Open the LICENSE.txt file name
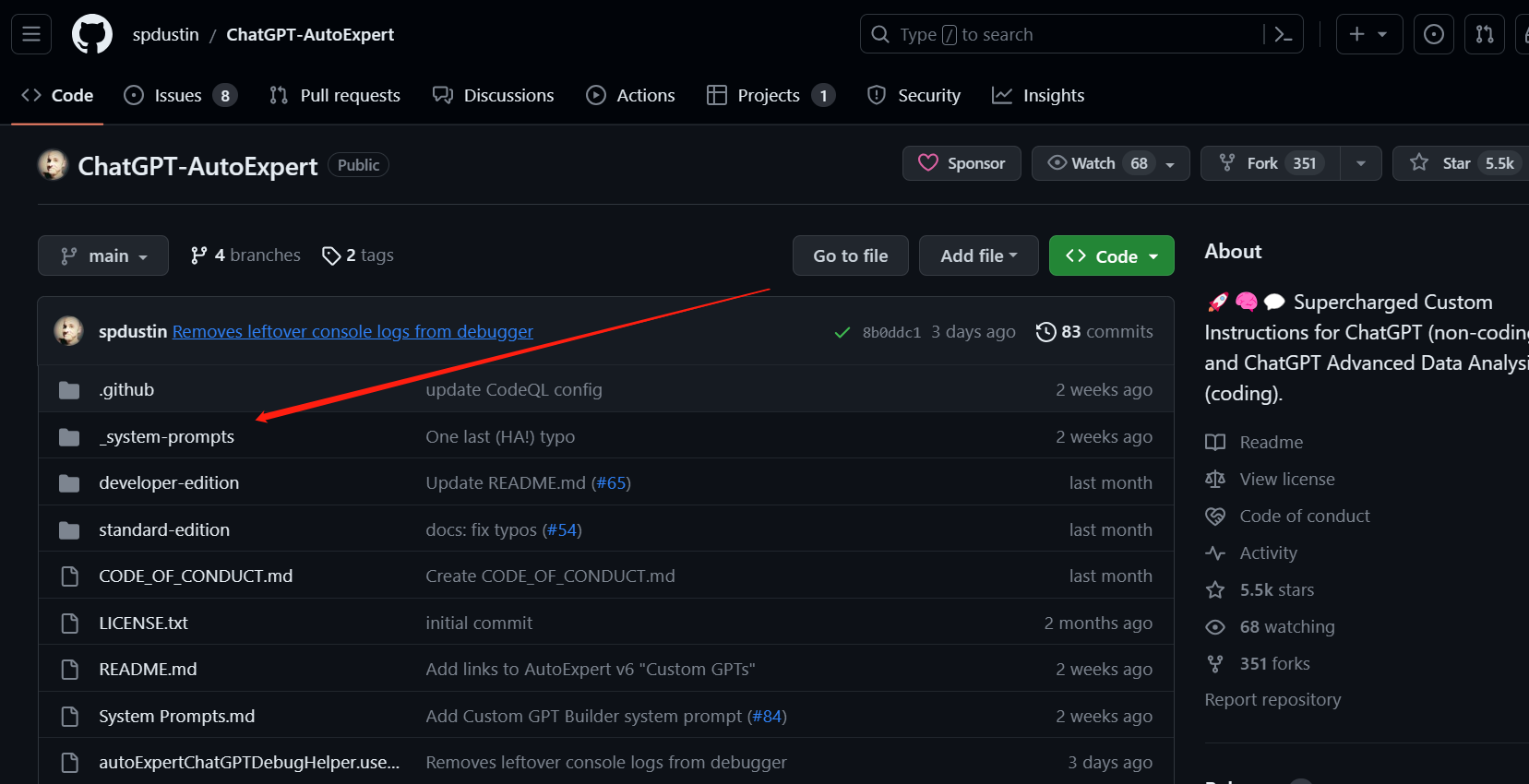 point(143,624)
